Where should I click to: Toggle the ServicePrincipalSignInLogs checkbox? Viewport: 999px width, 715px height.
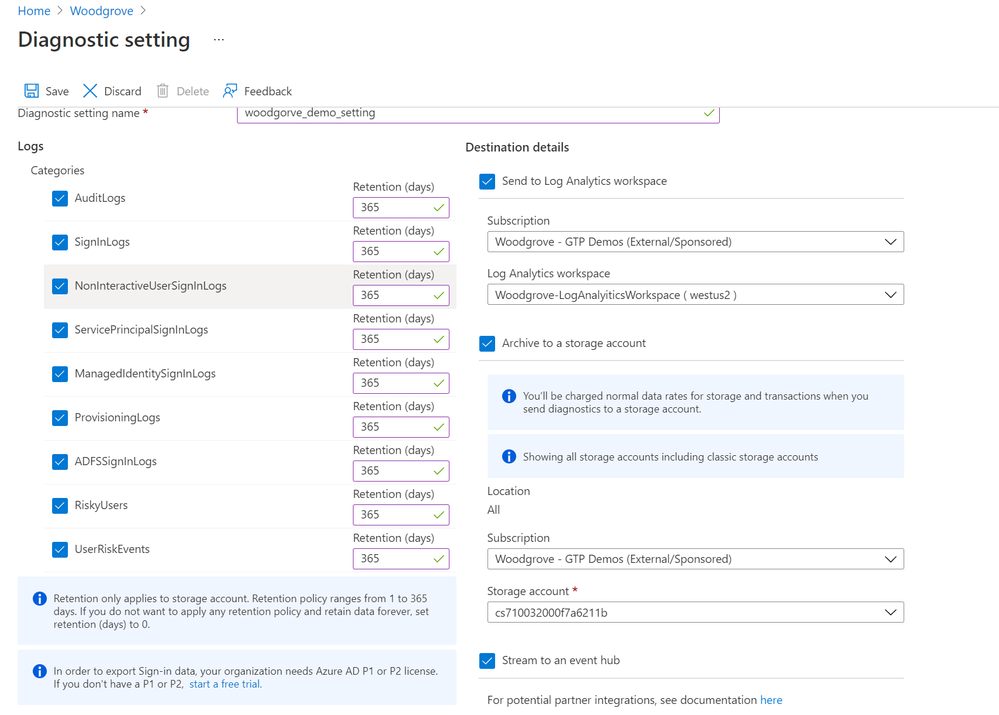60,330
